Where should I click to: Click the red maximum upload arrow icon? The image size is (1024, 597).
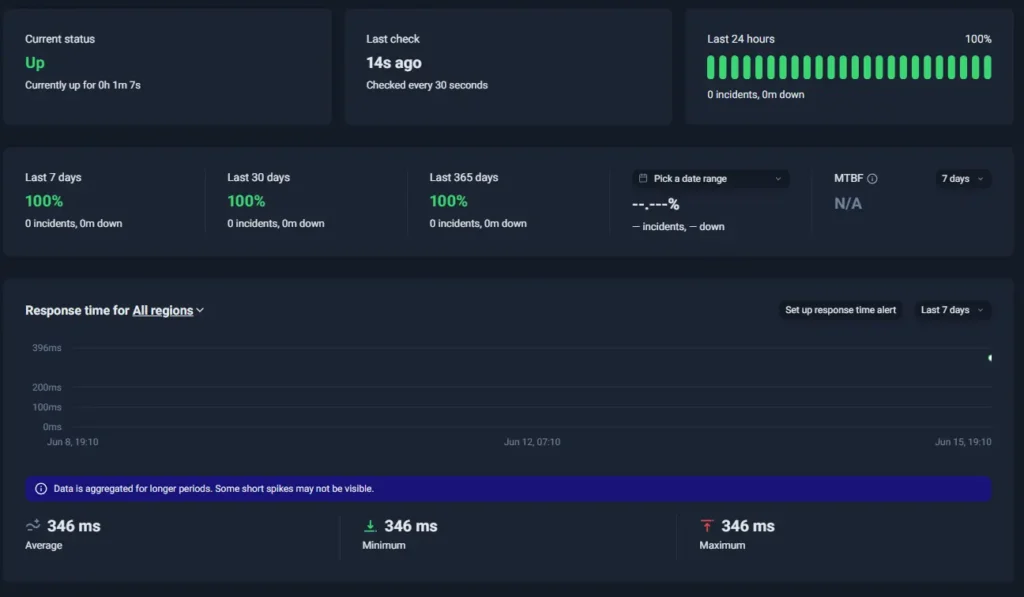[x=707, y=526]
